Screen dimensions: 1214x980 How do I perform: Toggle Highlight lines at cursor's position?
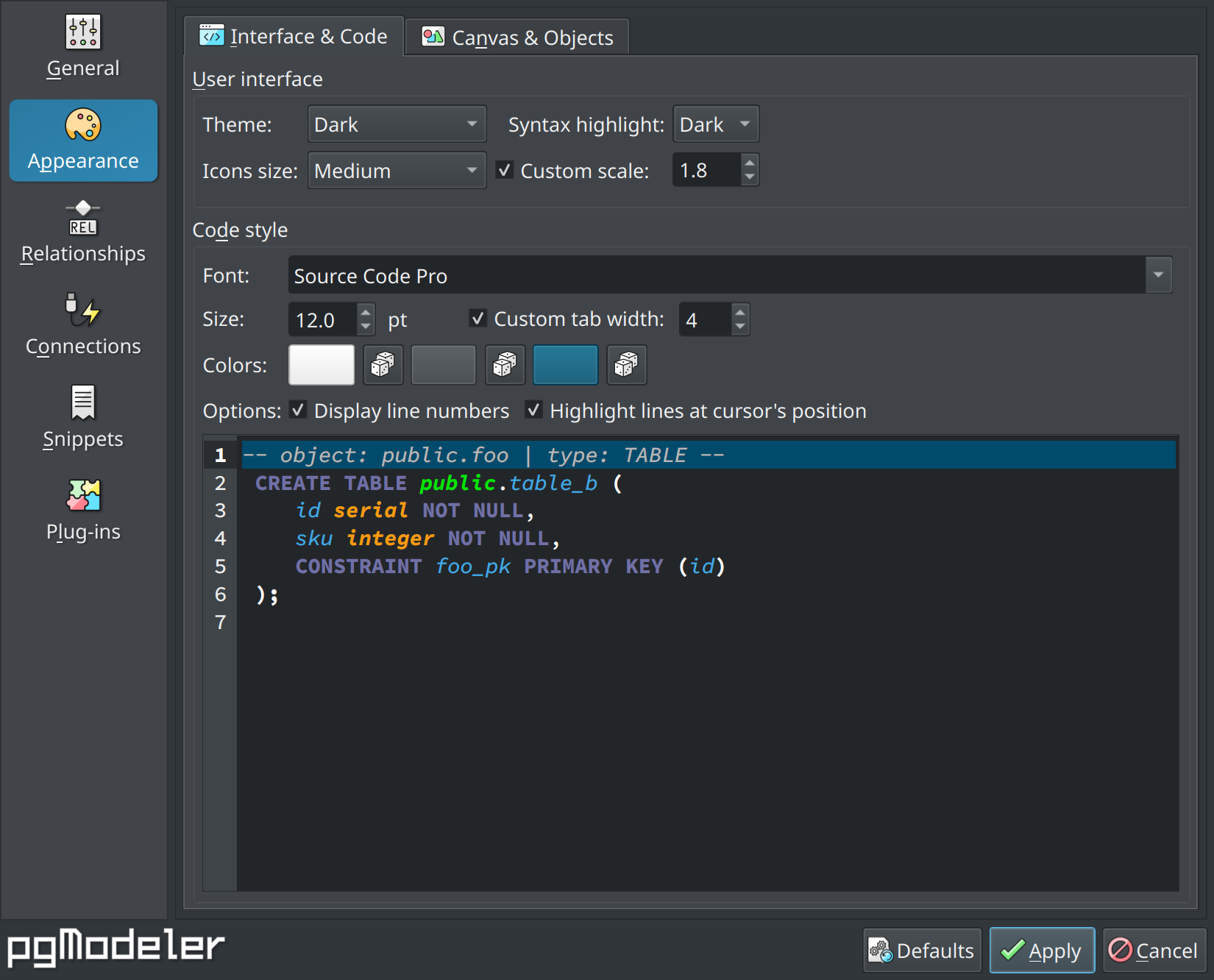click(533, 410)
